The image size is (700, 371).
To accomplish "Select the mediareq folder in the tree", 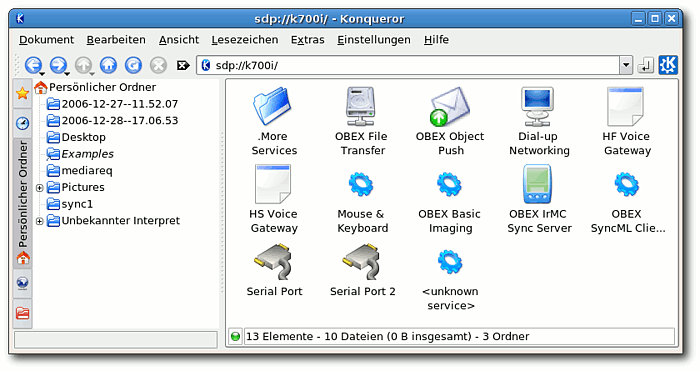I will 87,171.
